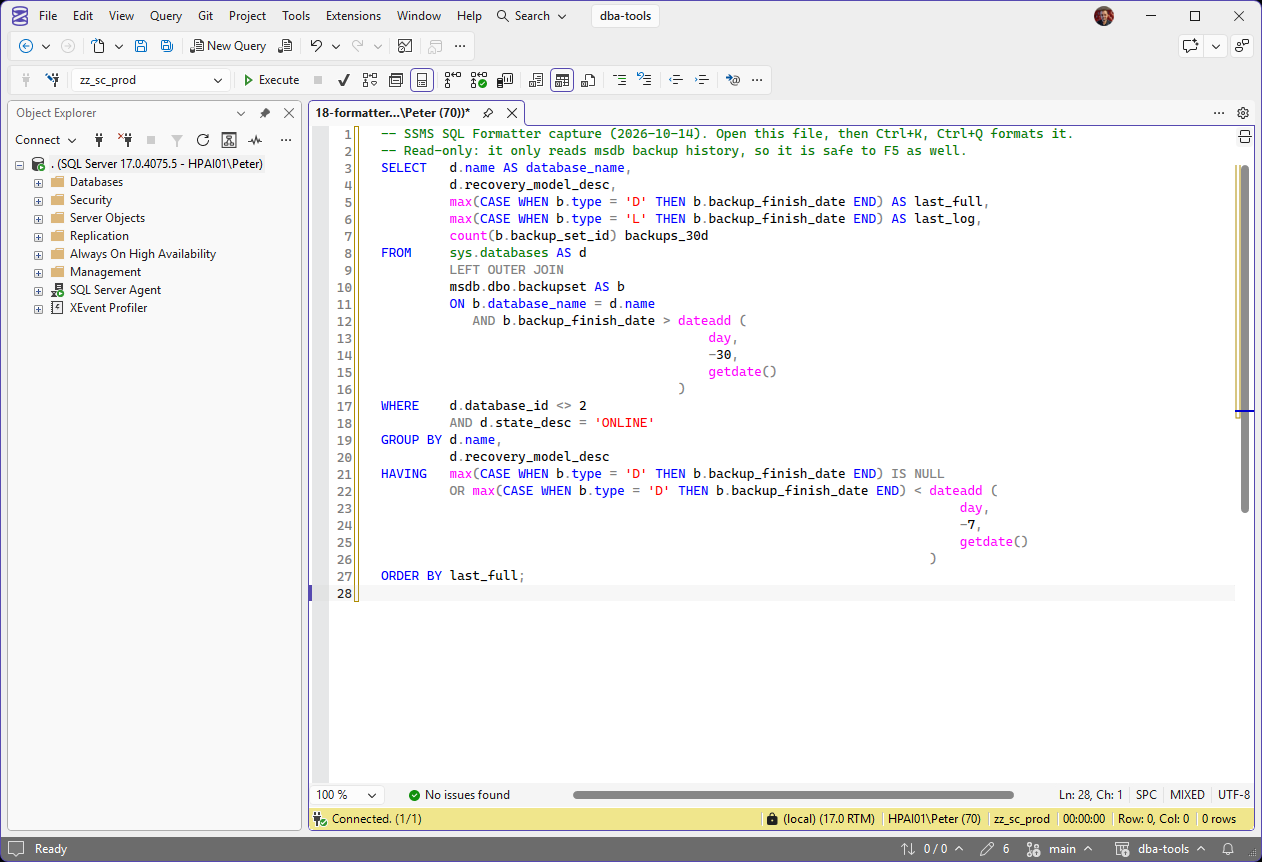1262x862 pixels.
Task: Open the zz_sc_prod database dropdown
Action: click(x=218, y=80)
